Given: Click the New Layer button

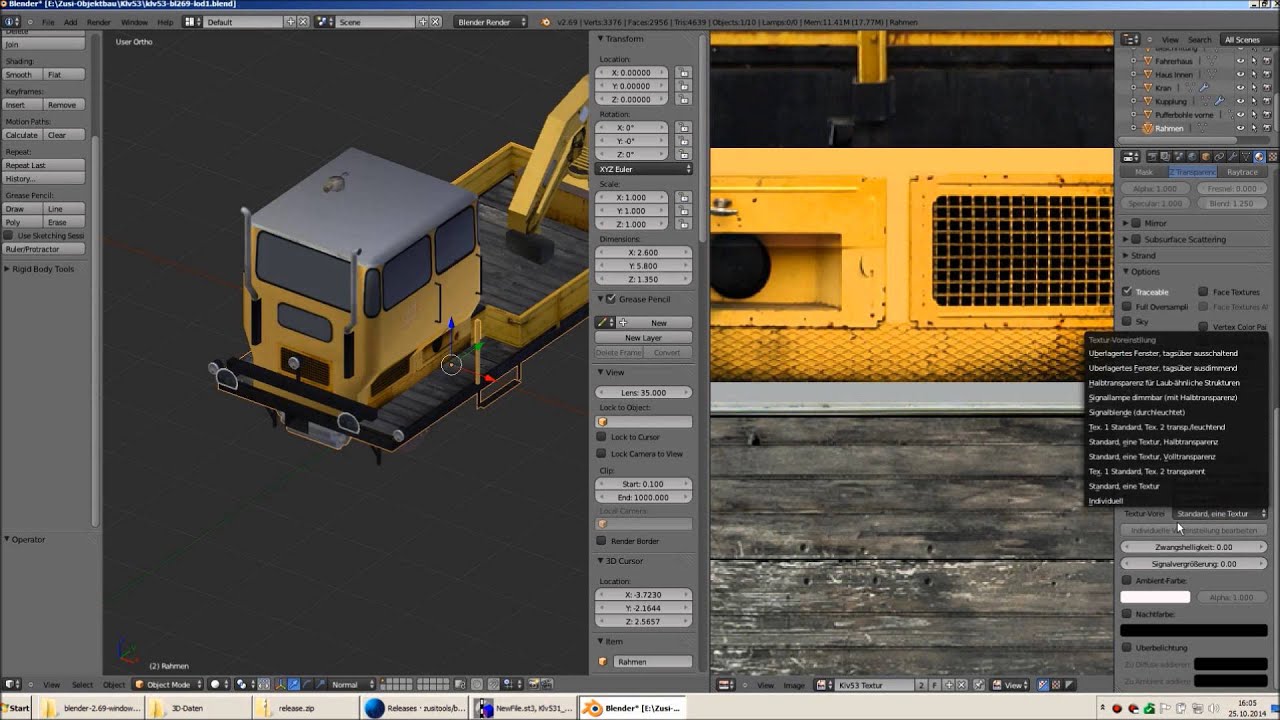Looking at the screenshot, I should pyautogui.click(x=644, y=338).
